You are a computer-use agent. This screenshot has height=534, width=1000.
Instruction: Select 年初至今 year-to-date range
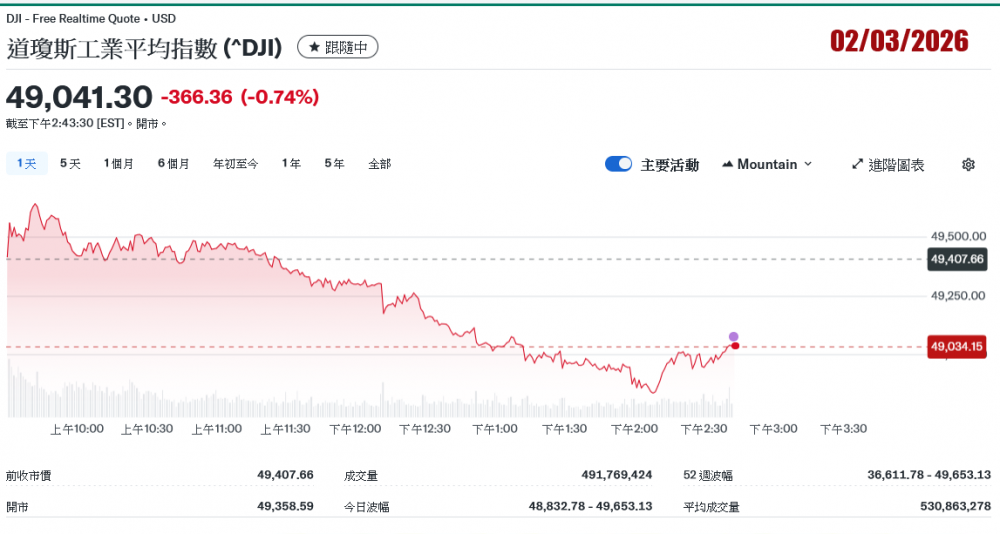(x=235, y=164)
